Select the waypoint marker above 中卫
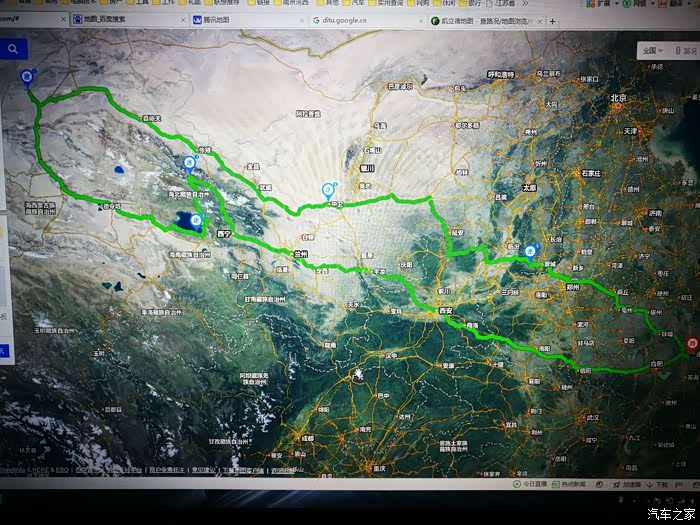 click(x=329, y=191)
